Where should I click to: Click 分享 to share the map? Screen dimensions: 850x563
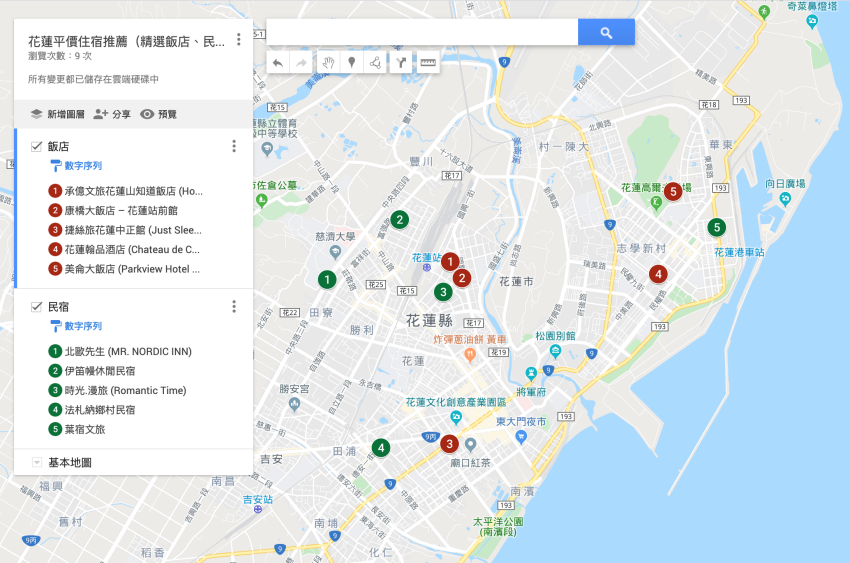click(112, 114)
